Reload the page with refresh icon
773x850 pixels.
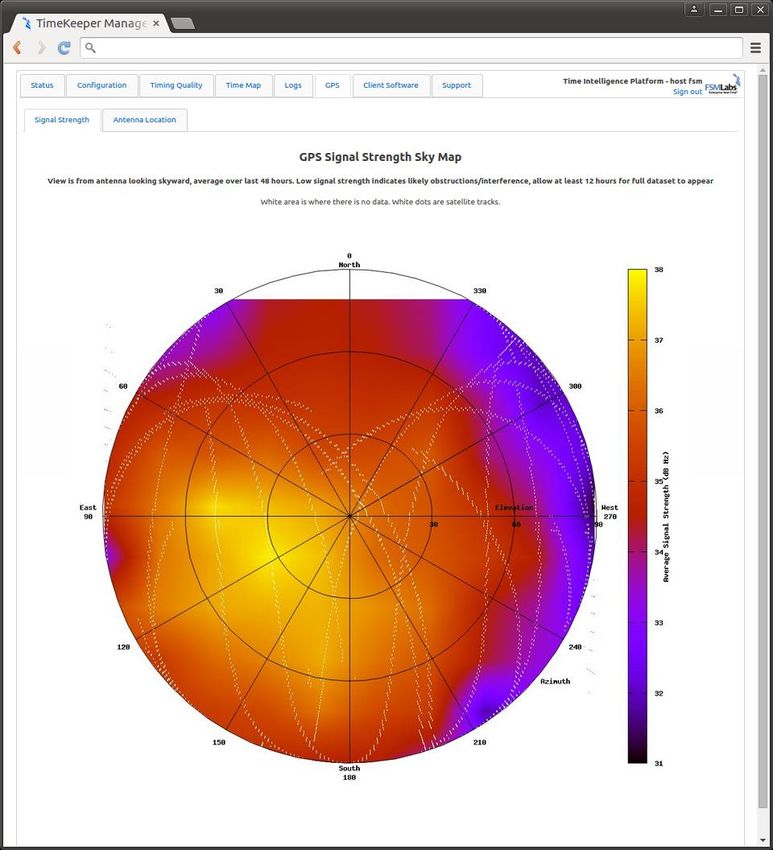tap(64, 48)
